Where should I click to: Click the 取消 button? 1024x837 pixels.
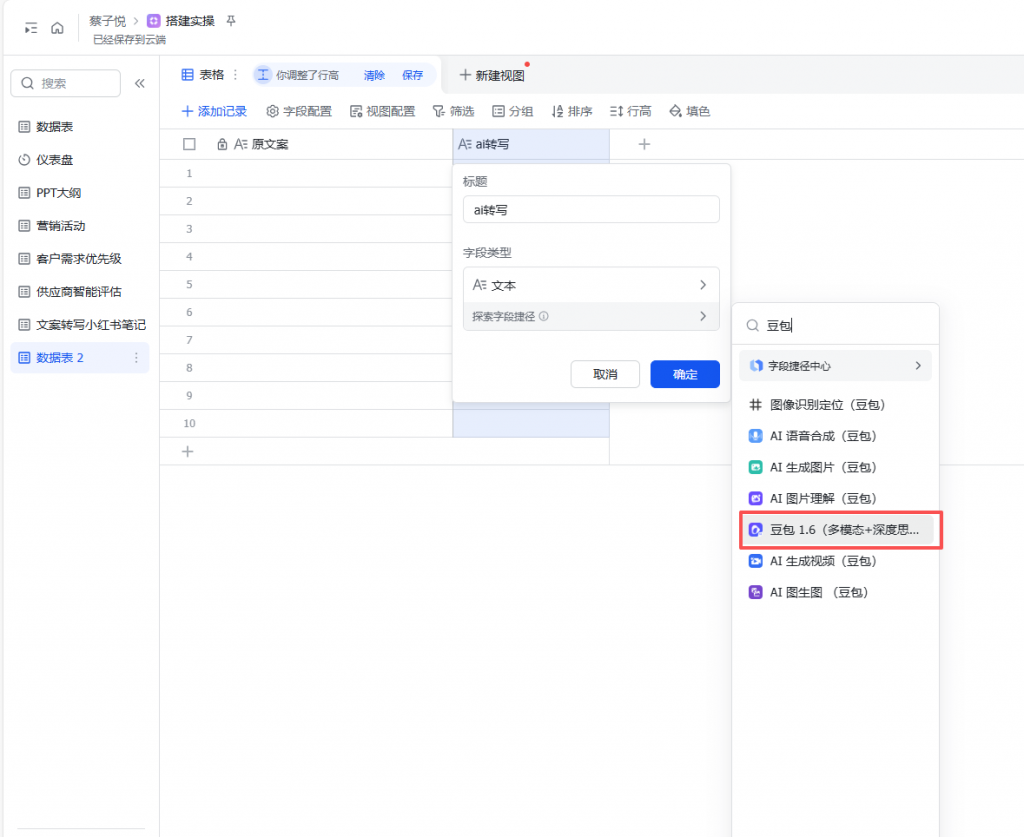605,374
